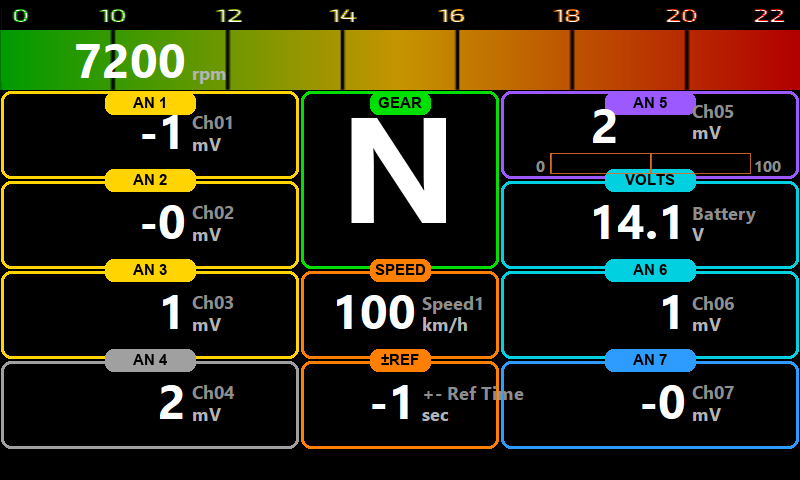Image resolution: width=800 pixels, height=480 pixels.
Task: Select the green GEAR label badge
Action: click(x=400, y=103)
